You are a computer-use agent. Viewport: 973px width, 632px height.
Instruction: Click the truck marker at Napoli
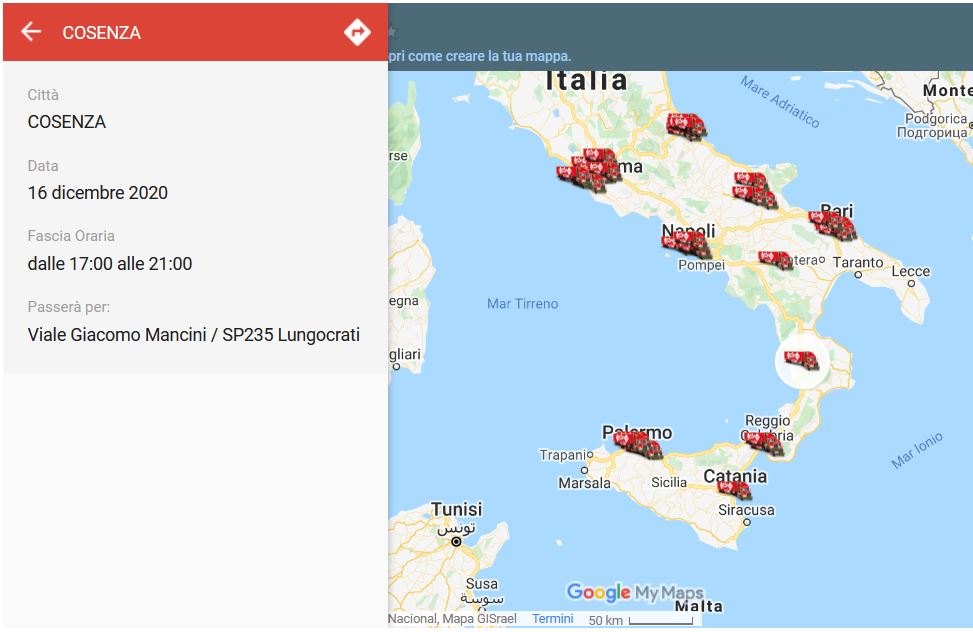(686, 242)
